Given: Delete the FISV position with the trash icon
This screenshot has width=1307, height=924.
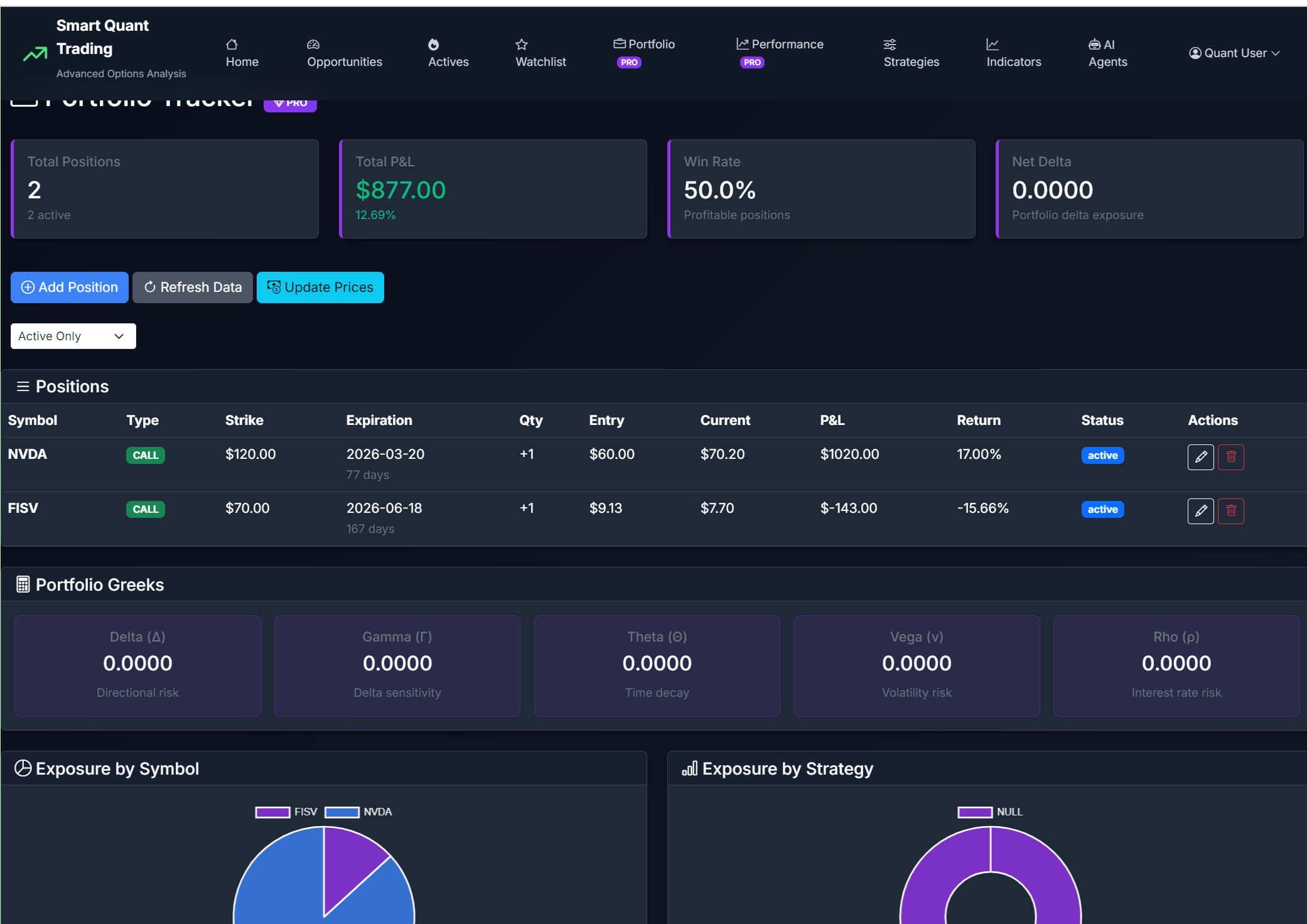Looking at the screenshot, I should (1230, 511).
